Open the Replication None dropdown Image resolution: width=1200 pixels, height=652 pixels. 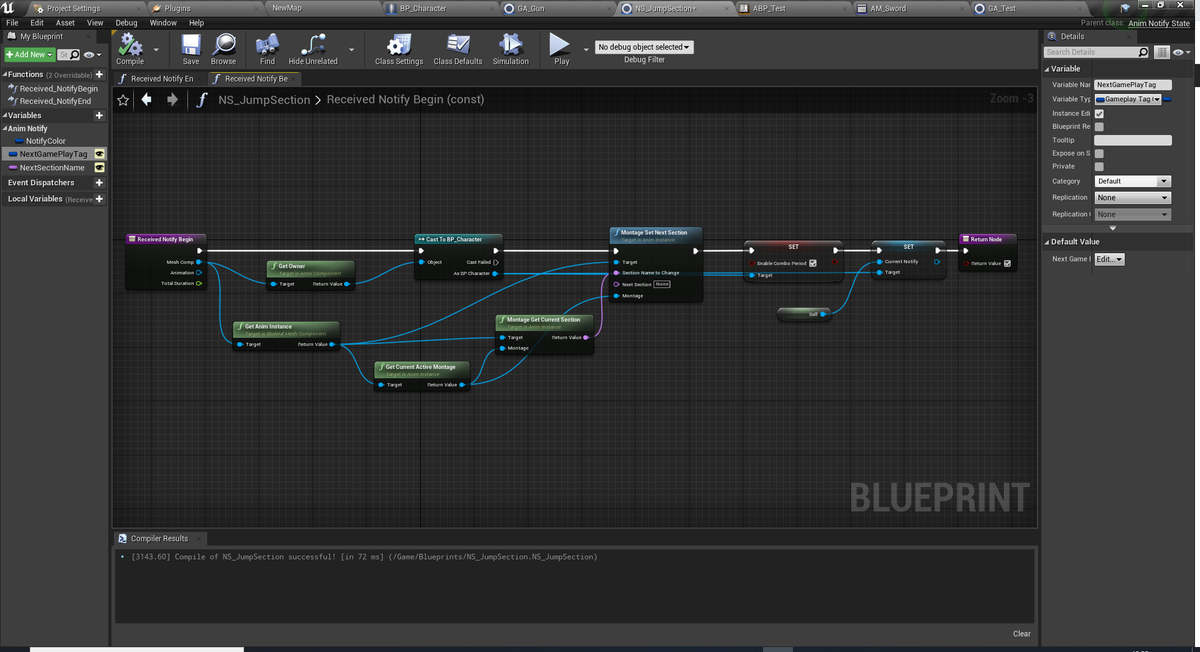click(x=1132, y=197)
